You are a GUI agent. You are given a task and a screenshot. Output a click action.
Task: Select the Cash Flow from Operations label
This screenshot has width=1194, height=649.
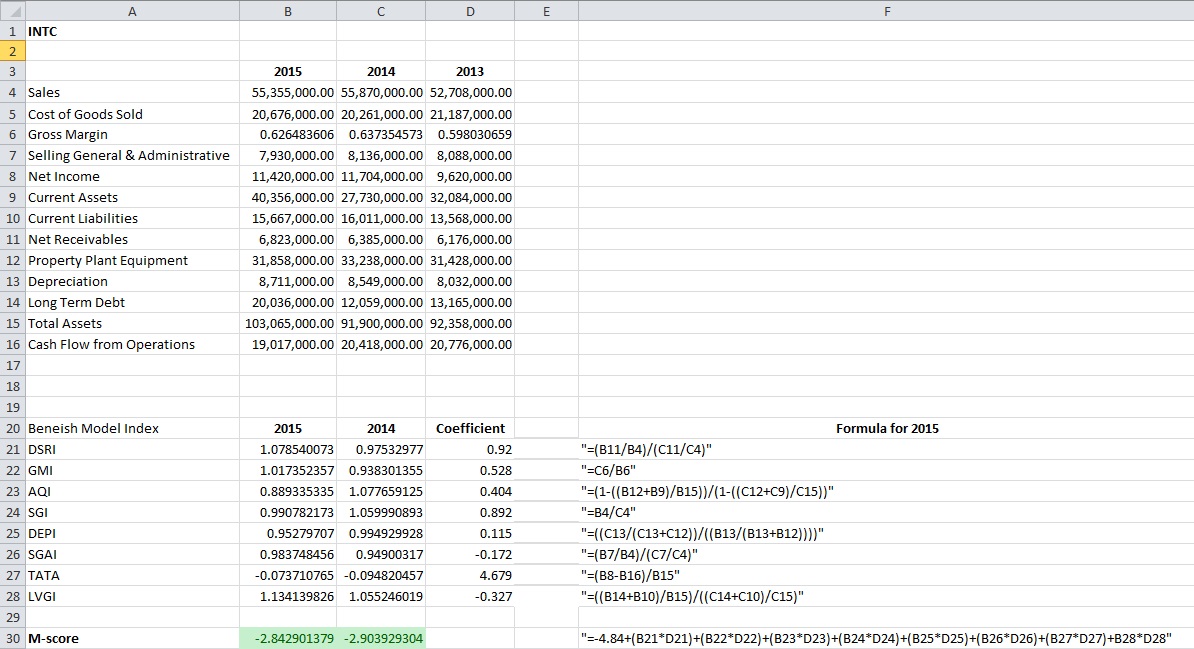coord(110,344)
